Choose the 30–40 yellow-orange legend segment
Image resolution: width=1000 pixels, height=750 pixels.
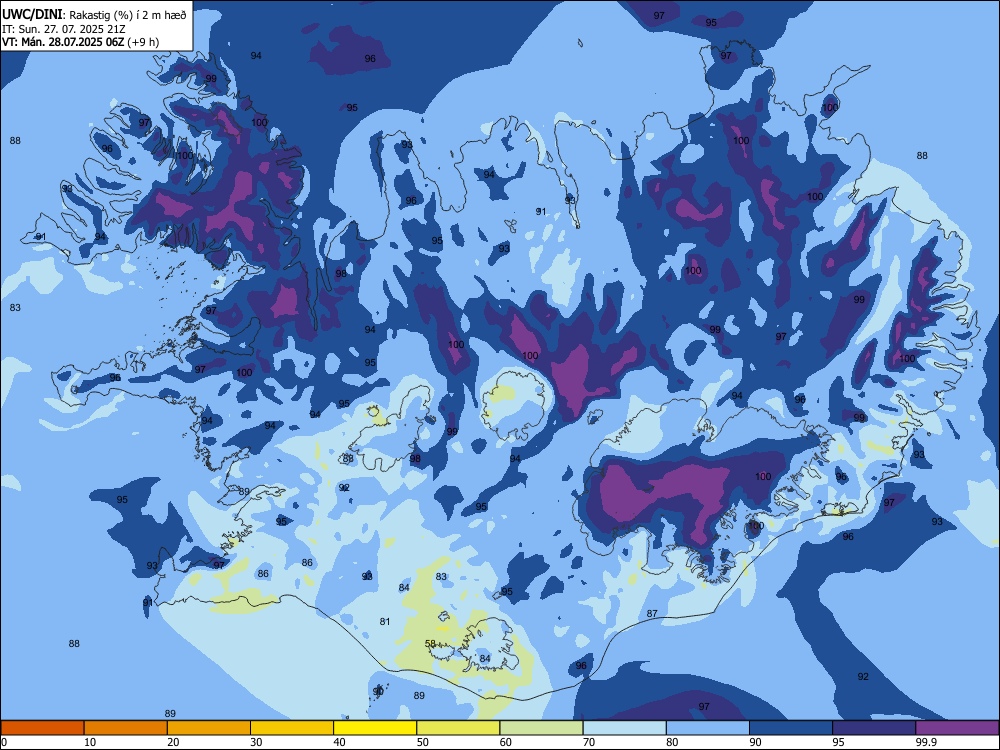[x=292, y=728]
